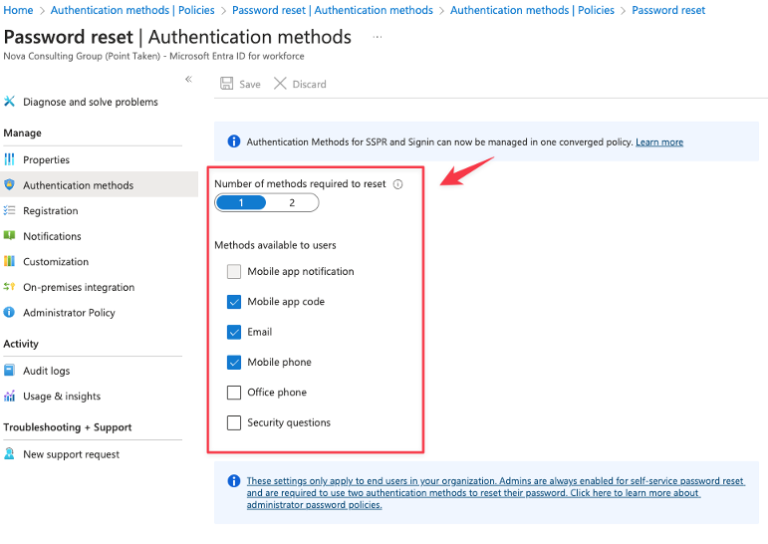Click the Customization sidebar icon
The image size is (768, 544).
coord(10,262)
